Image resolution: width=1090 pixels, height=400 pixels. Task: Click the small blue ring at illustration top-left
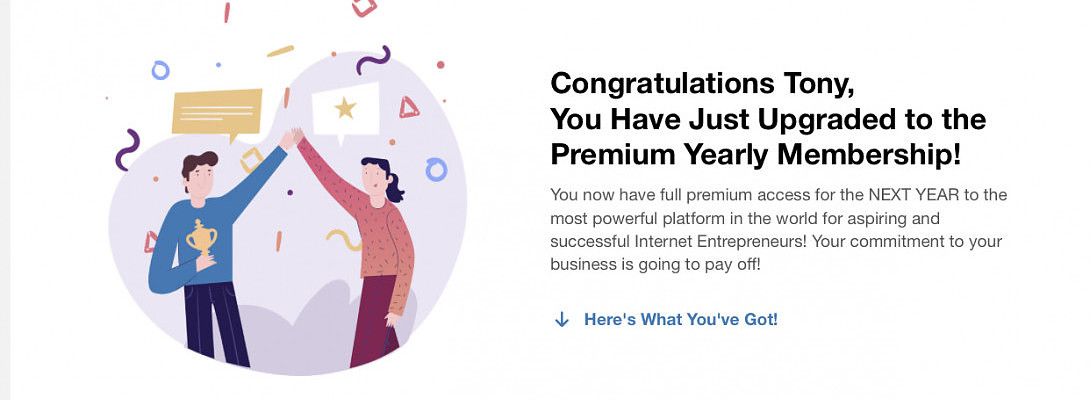(160, 70)
